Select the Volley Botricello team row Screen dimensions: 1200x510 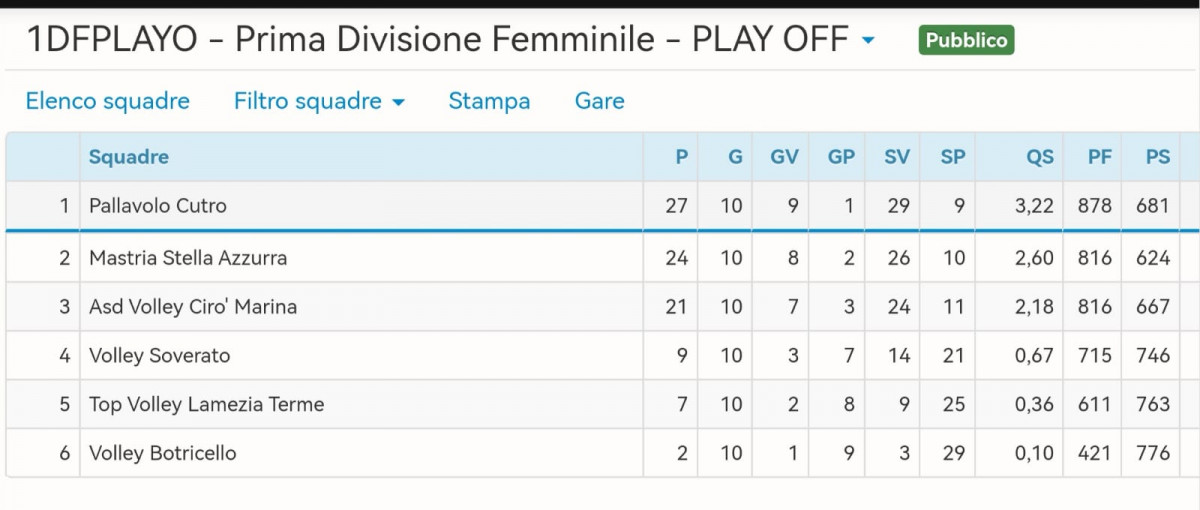(163, 453)
